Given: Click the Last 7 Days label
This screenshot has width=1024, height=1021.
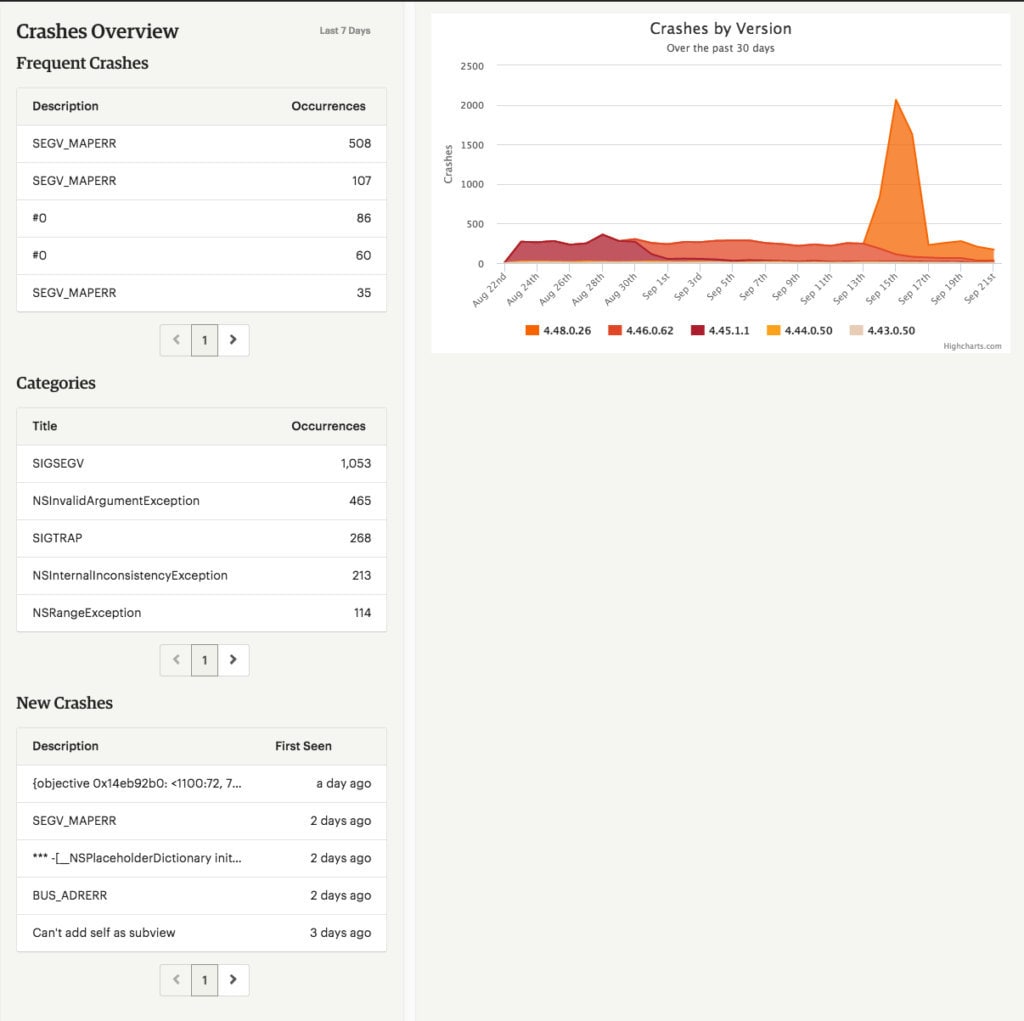Looking at the screenshot, I should click(x=345, y=31).
